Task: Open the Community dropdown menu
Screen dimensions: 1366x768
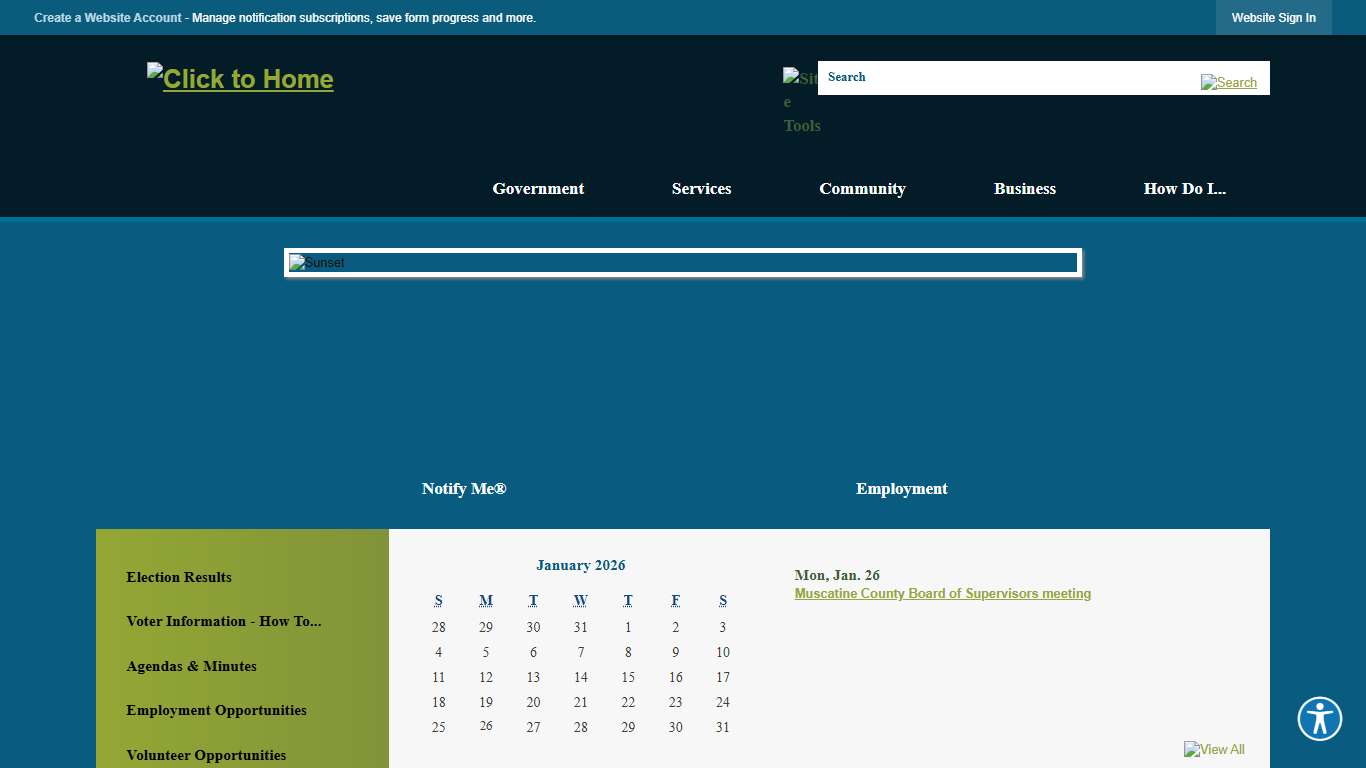Action: 862,188
